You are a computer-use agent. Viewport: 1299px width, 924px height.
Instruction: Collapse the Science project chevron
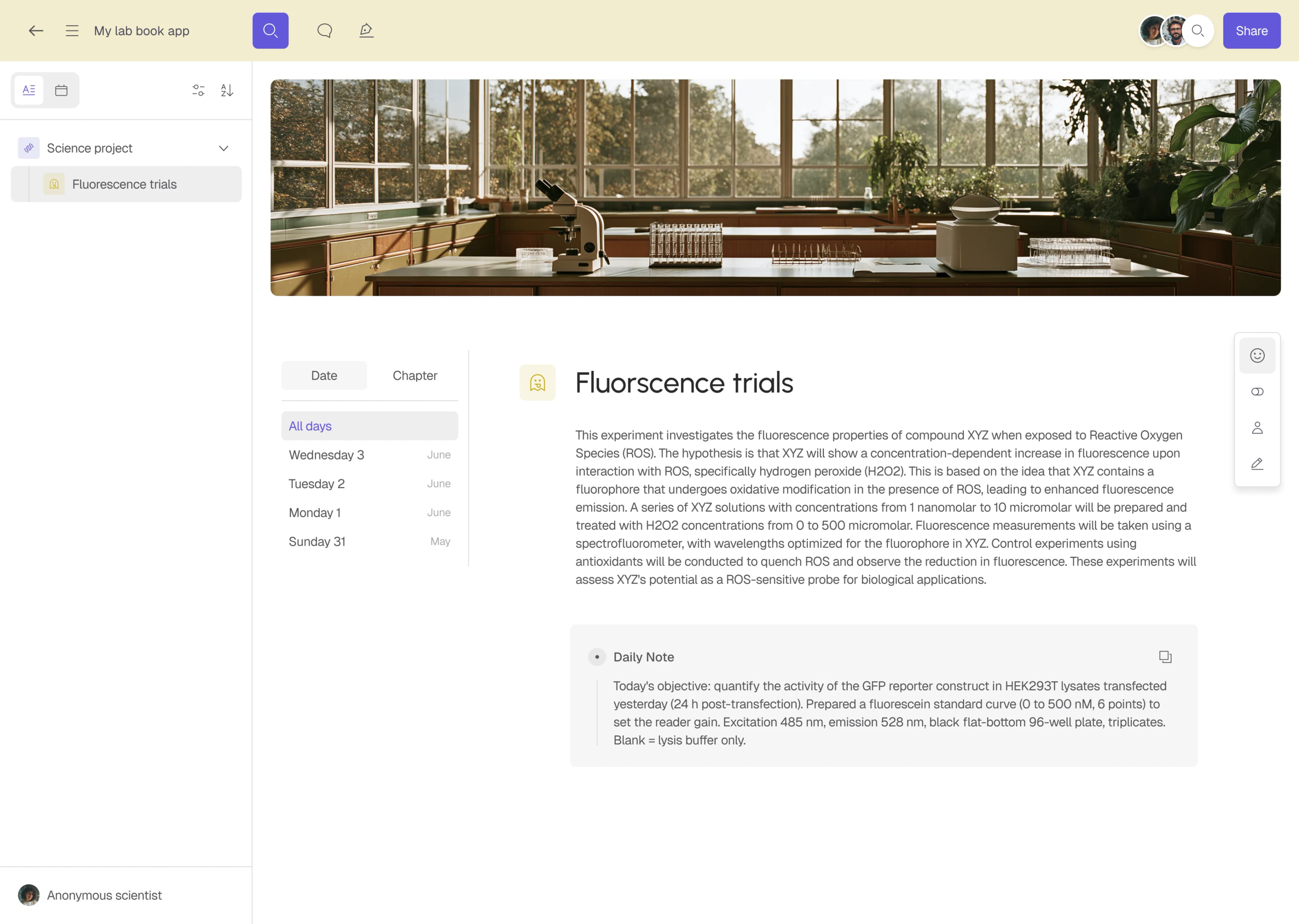tap(224, 148)
